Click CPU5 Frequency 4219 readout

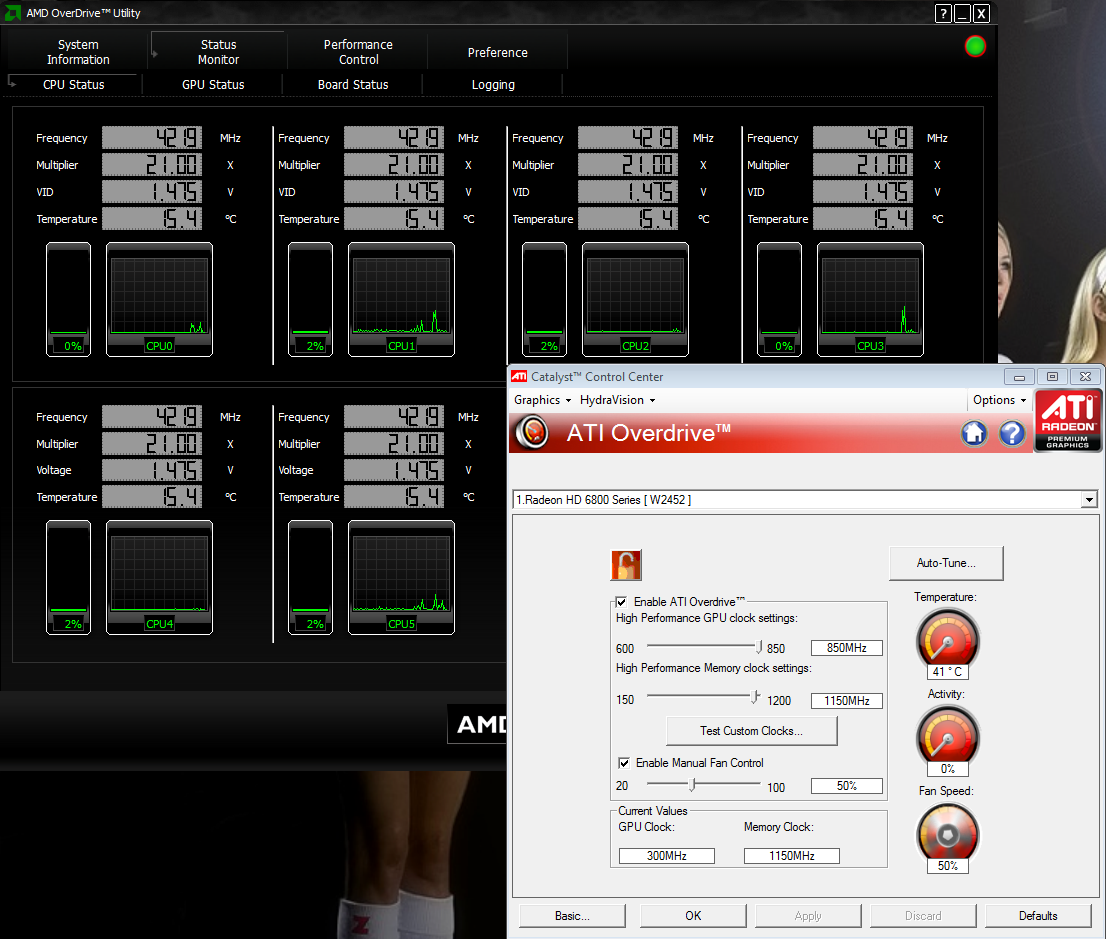(394, 416)
